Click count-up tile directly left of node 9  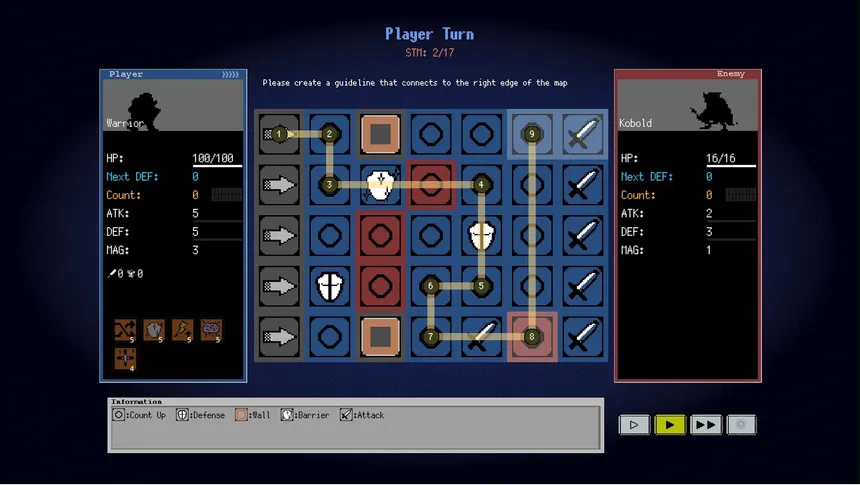click(x=482, y=134)
